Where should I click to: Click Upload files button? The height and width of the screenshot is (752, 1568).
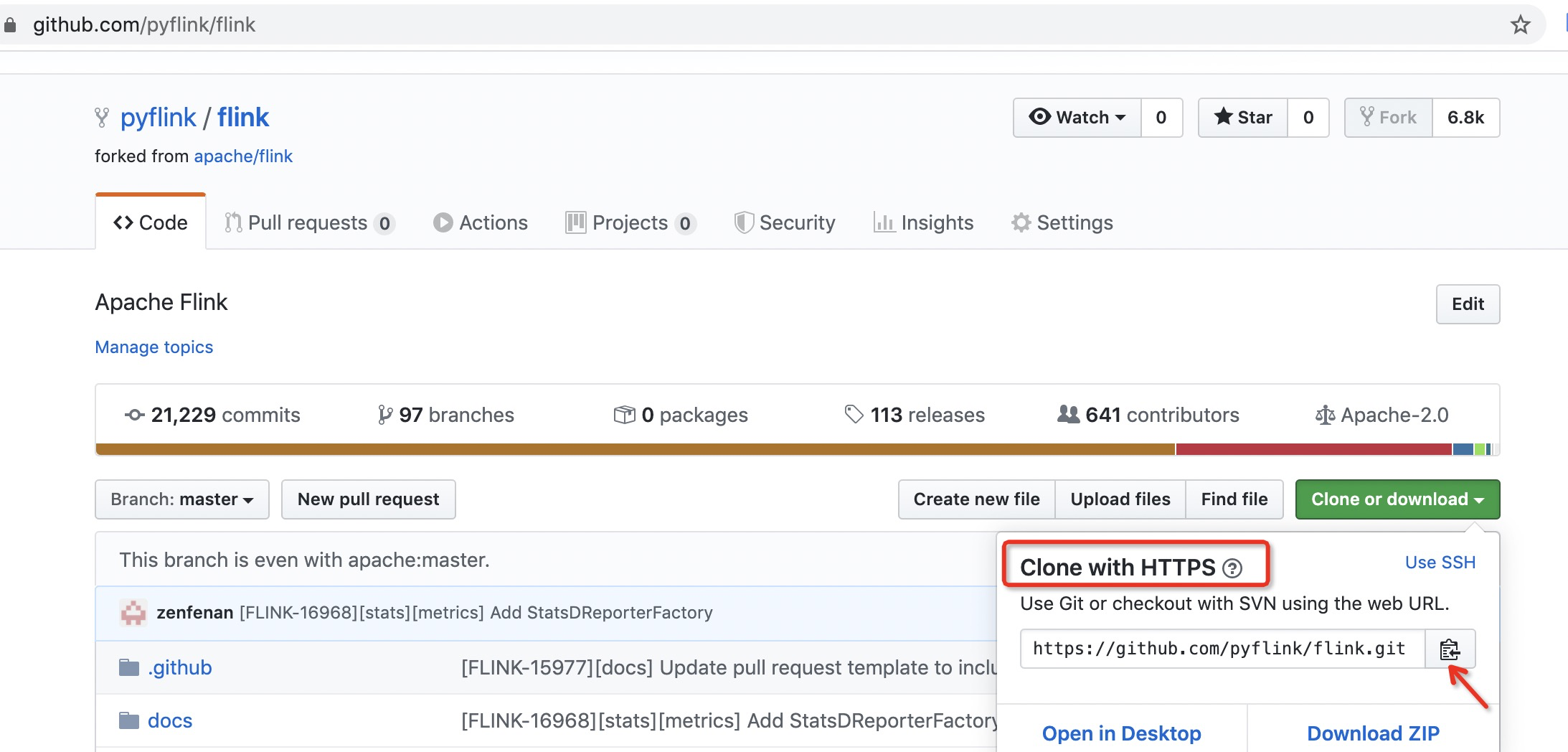point(1120,499)
